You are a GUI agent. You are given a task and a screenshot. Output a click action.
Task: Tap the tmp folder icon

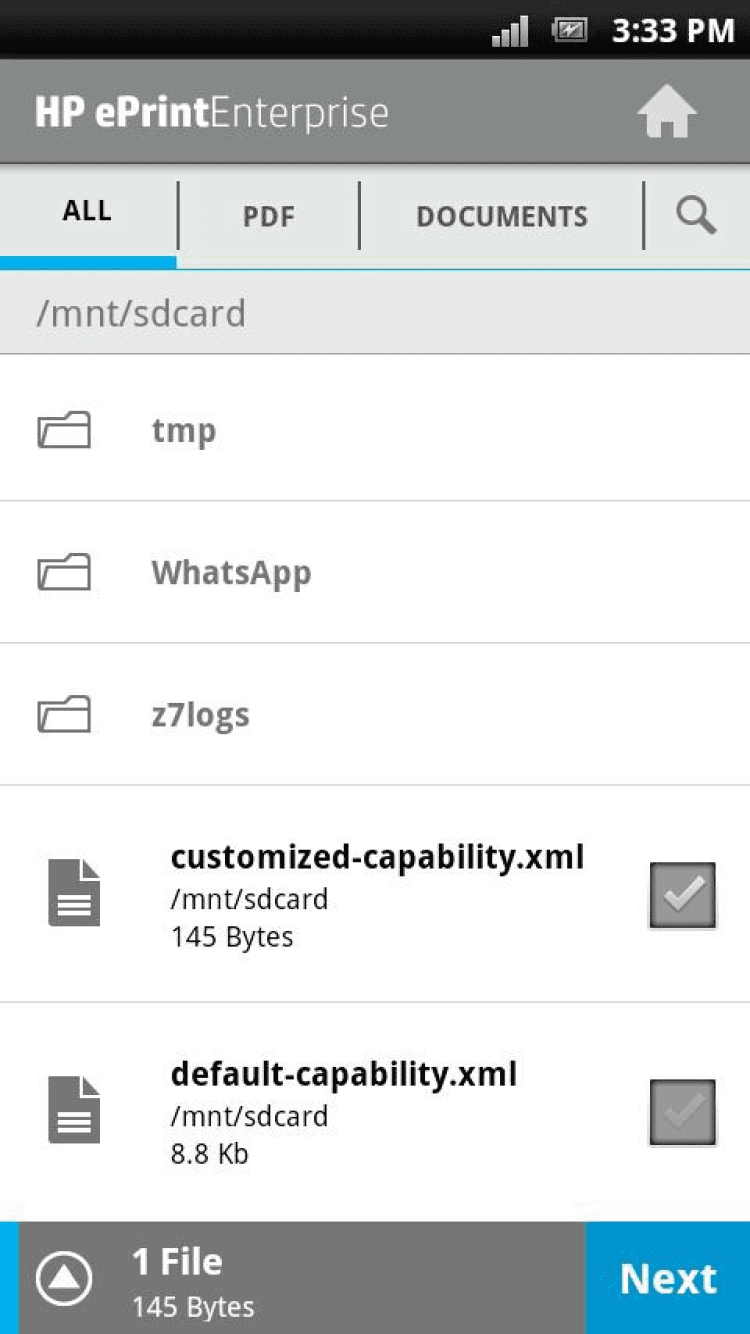64,431
